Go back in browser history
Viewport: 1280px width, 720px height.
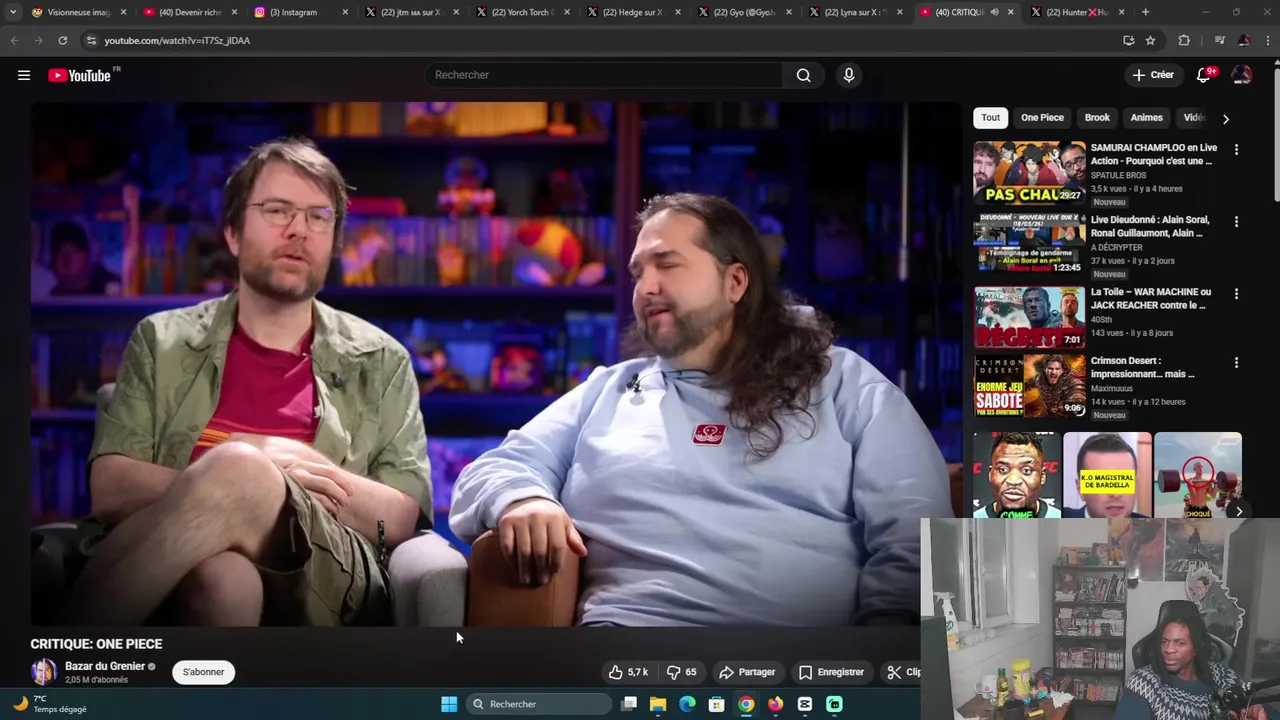coord(14,40)
